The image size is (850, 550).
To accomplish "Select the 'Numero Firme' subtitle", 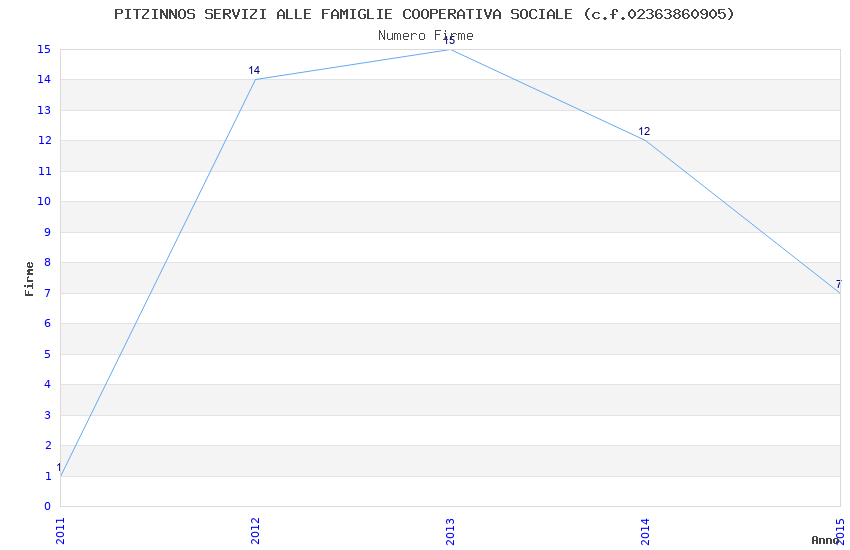I will point(426,36).
